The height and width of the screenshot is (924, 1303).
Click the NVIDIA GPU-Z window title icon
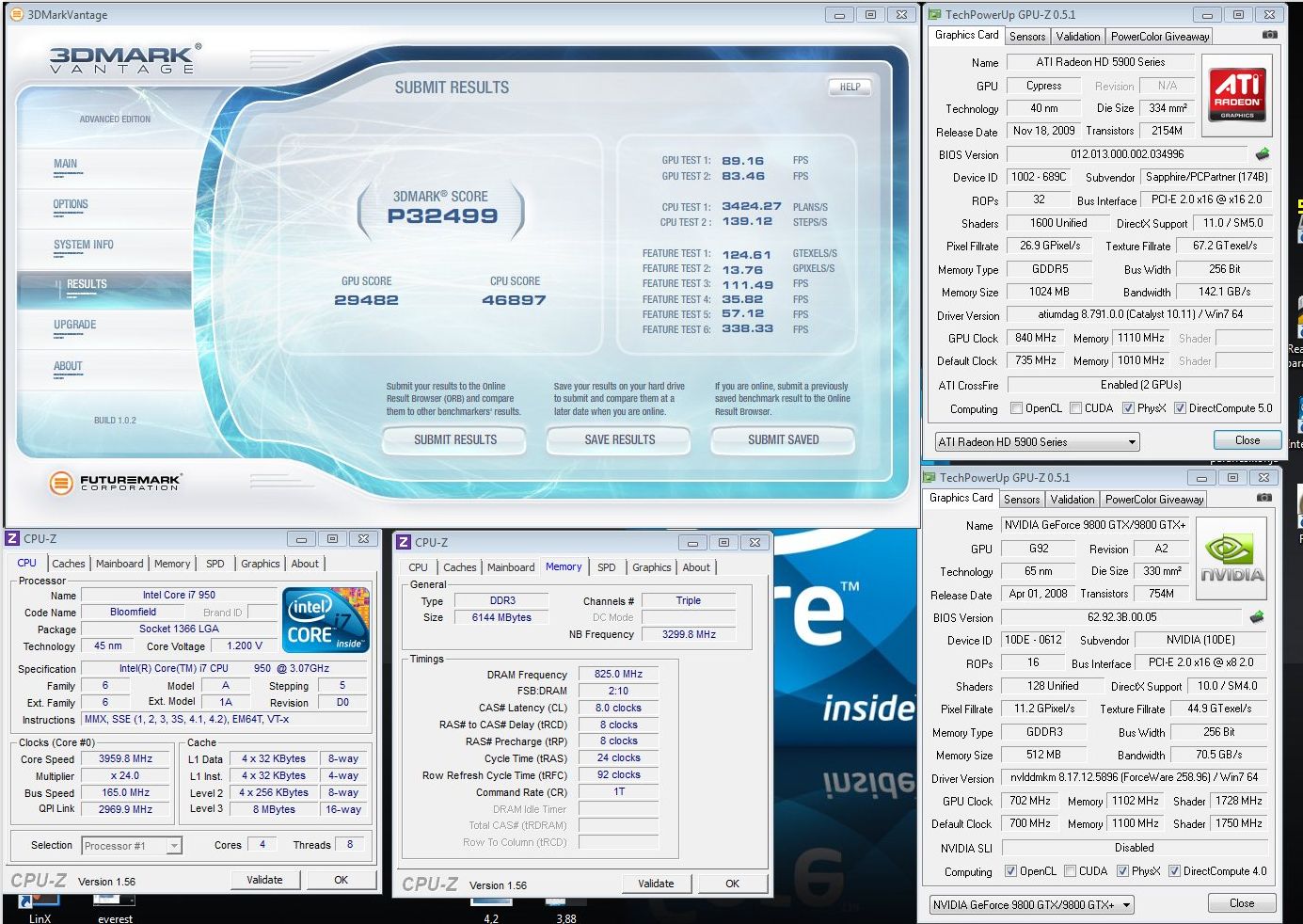pos(929,477)
